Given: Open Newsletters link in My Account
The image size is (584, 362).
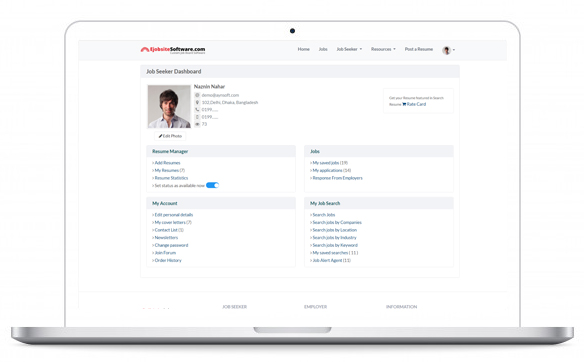Looking at the screenshot, I should coord(166,238).
